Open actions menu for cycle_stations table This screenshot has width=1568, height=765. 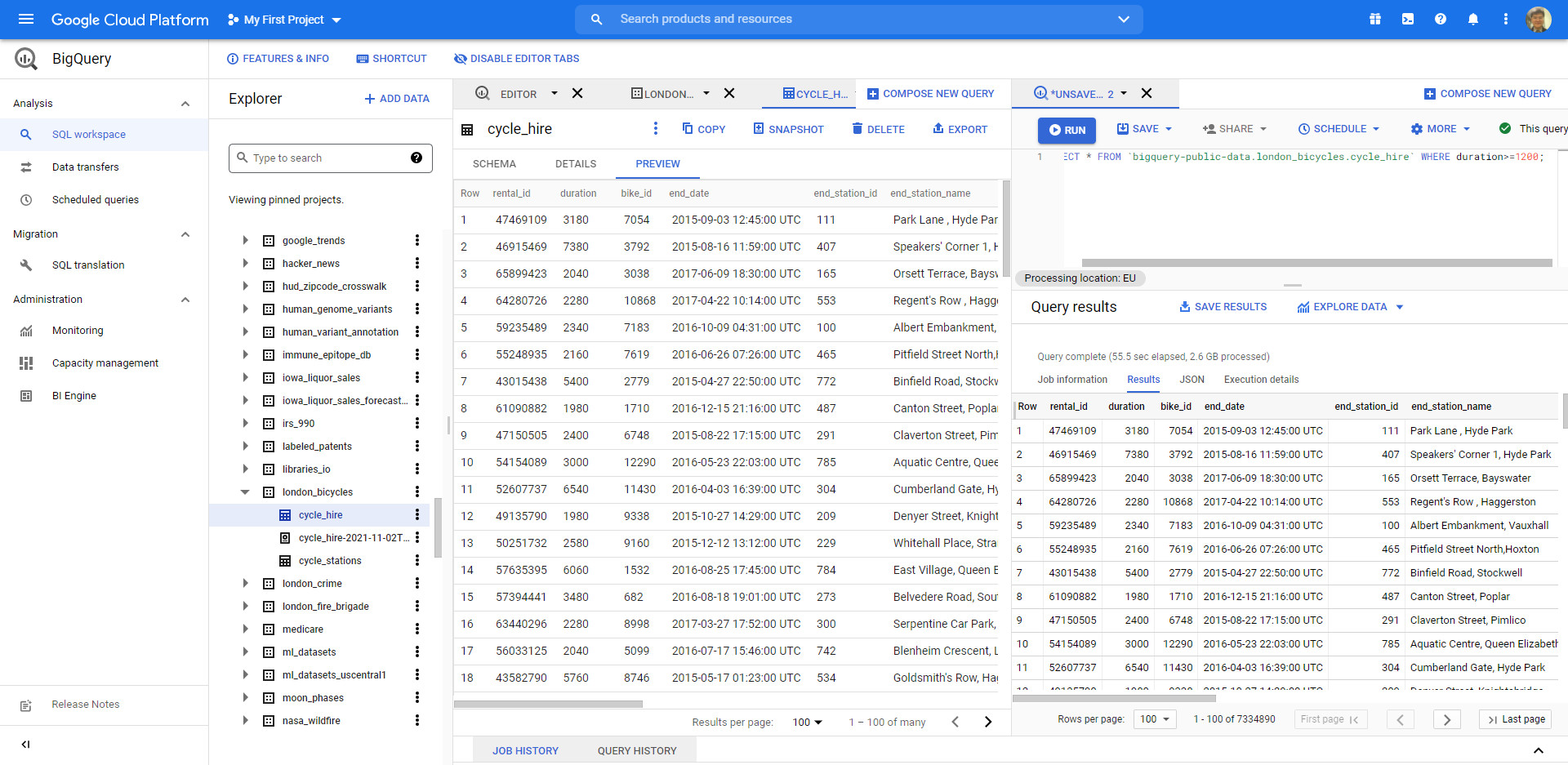click(417, 560)
